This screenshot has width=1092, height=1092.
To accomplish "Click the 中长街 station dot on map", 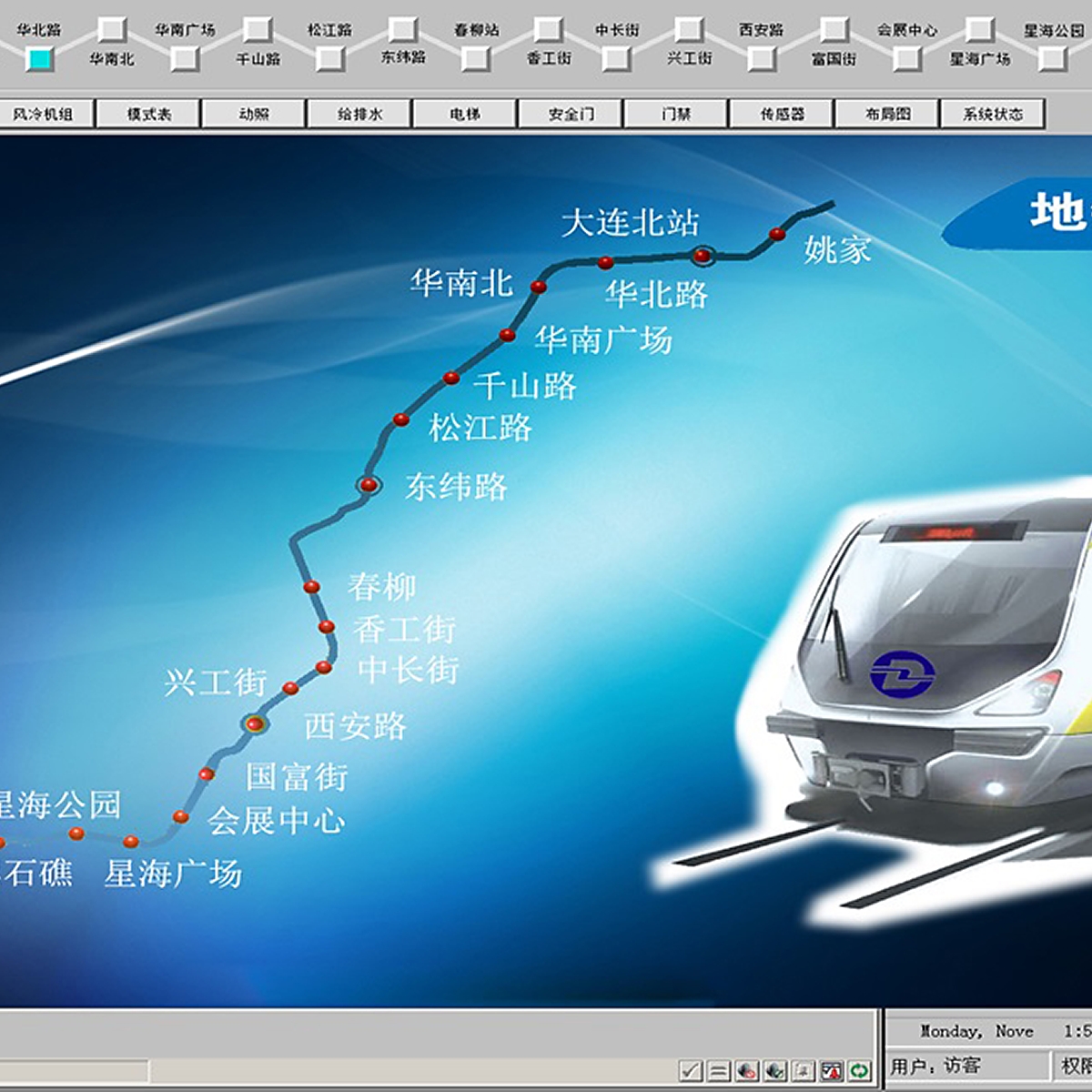I will pyautogui.click(x=323, y=667).
